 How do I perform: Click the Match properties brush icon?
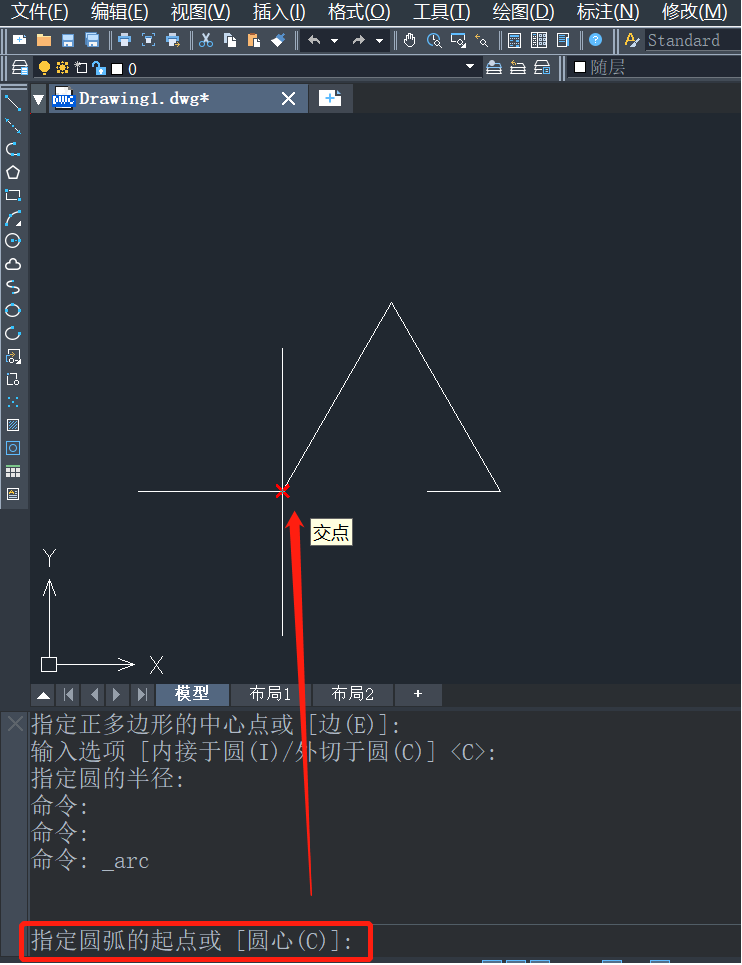point(278,41)
